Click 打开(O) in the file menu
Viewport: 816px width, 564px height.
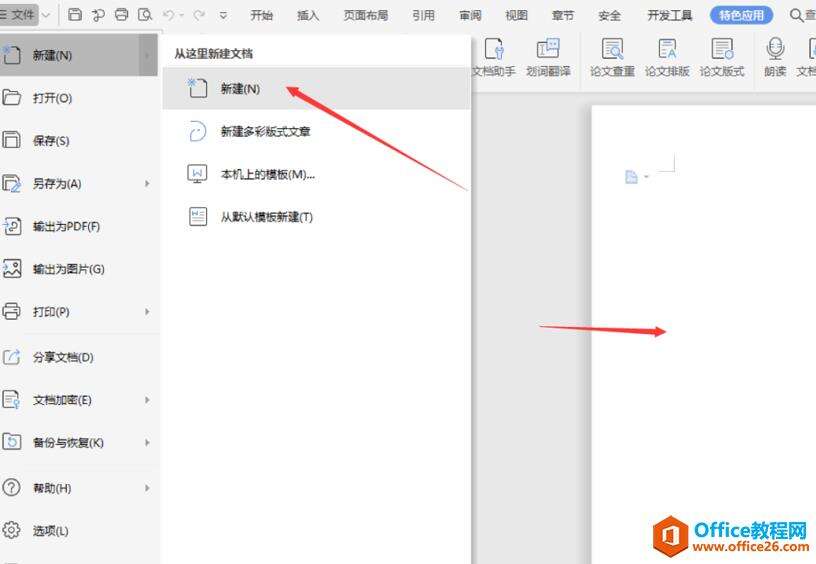pos(79,98)
